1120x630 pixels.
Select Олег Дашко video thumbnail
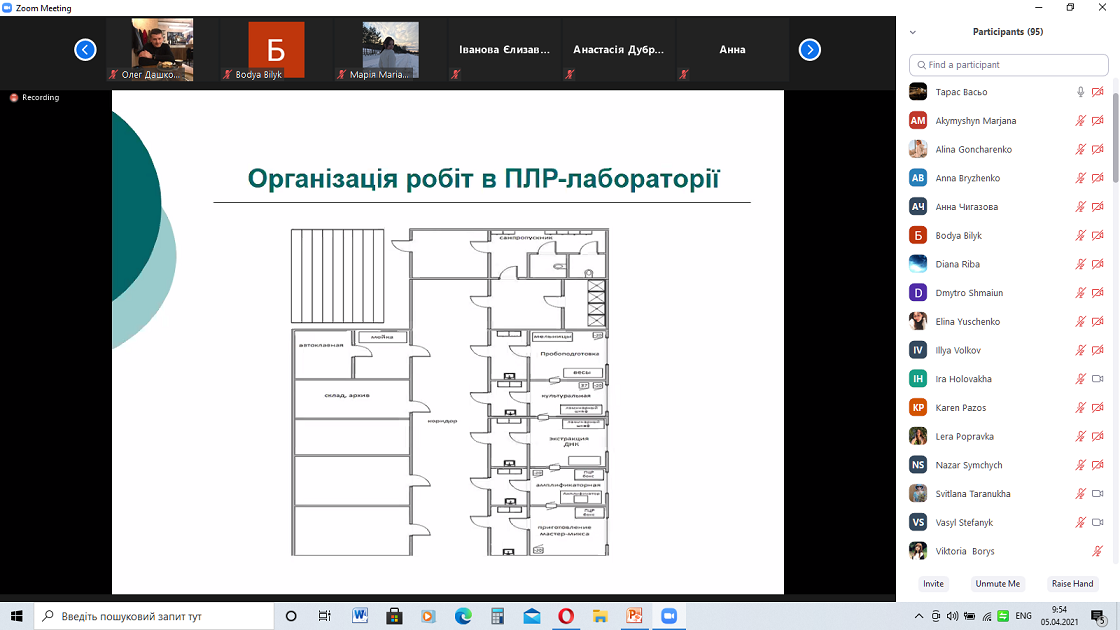162,49
